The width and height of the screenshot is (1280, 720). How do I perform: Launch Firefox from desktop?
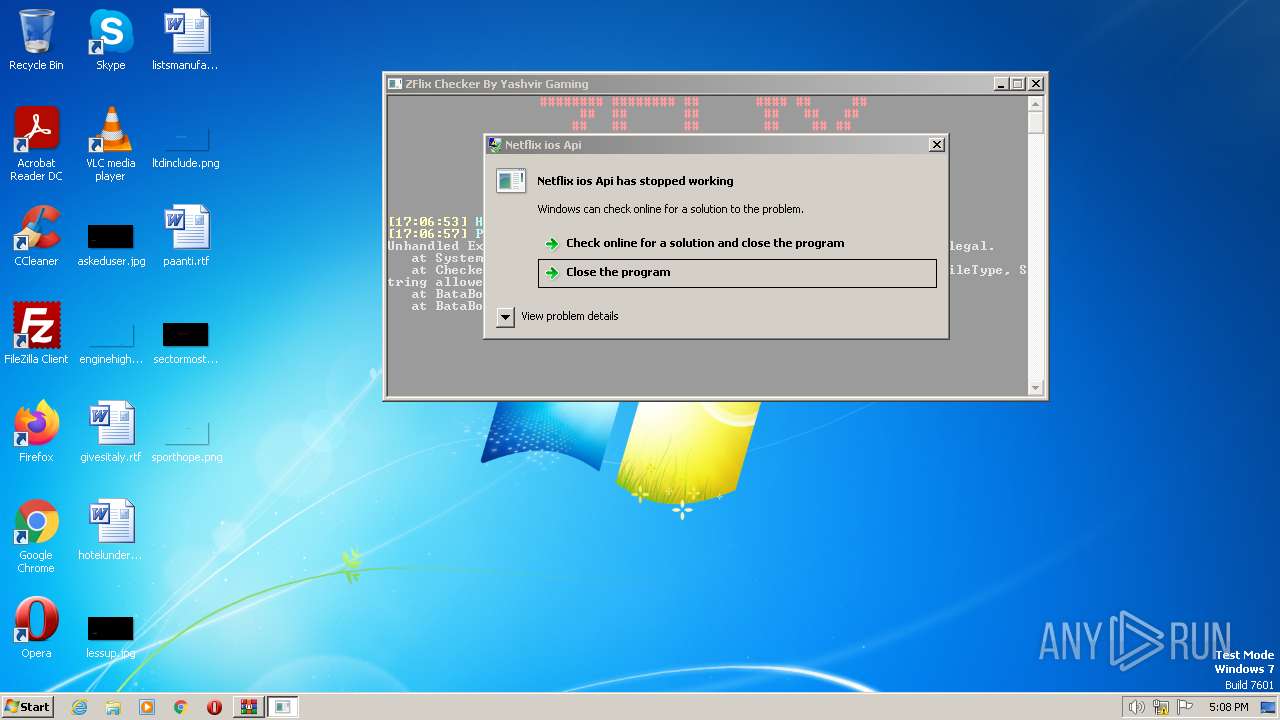[x=36, y=432]
